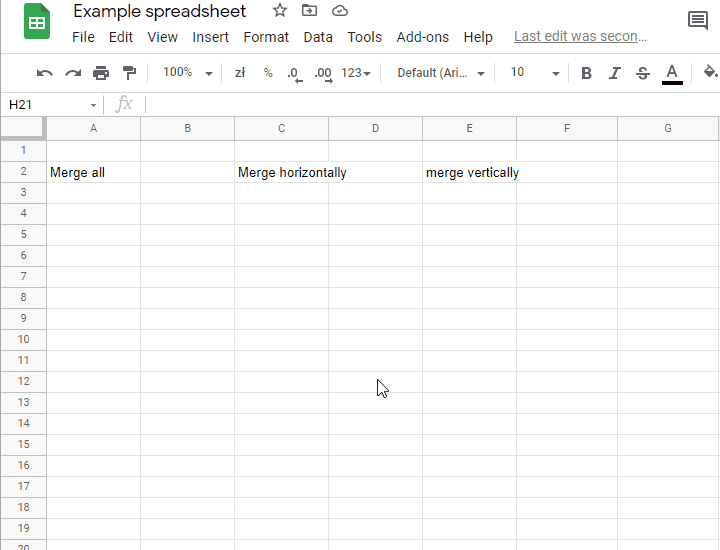Star the Example spreadsheet document
The width and height of the screenshot is (720, 550).
(x=280, y=11)
